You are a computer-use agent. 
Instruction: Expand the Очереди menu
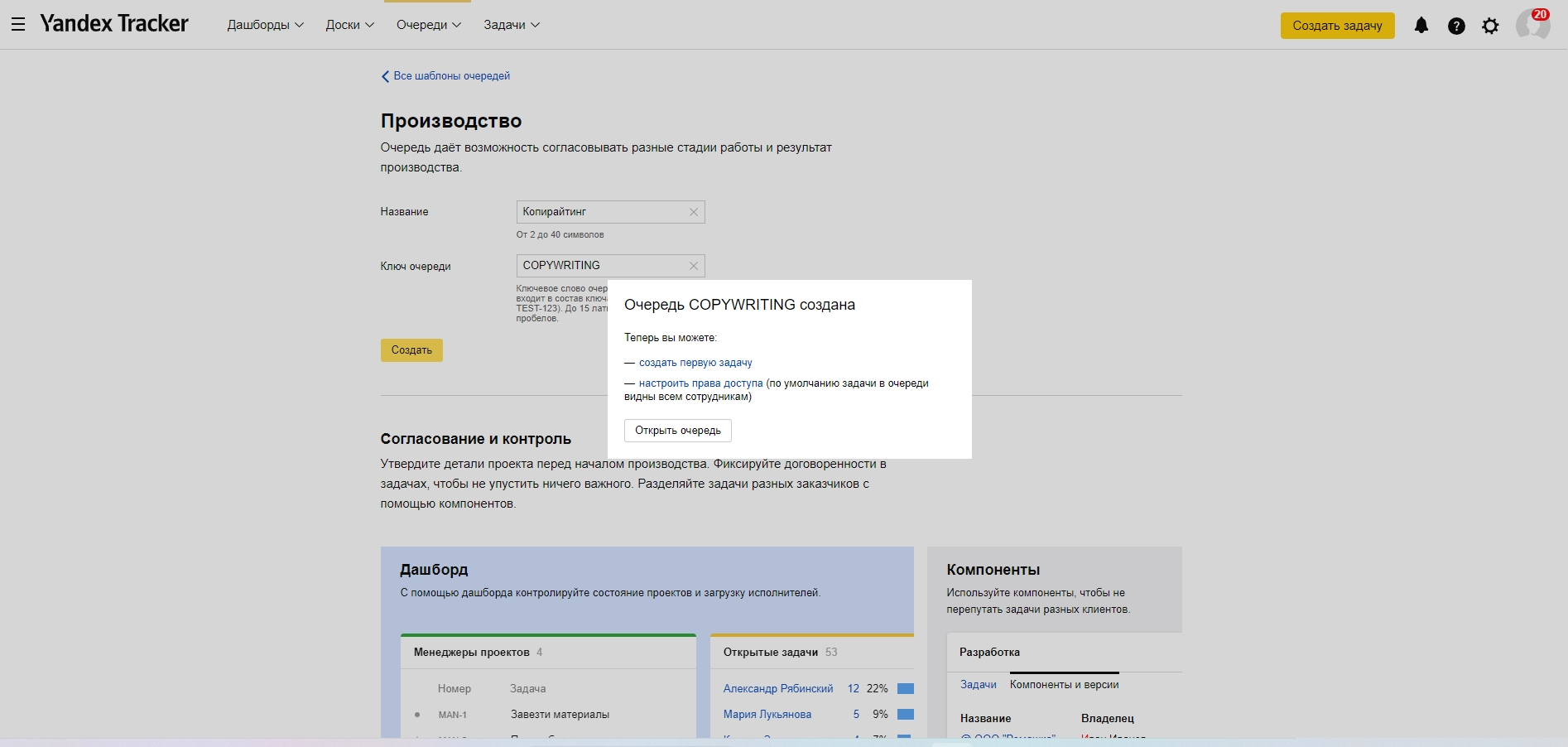pyautogui.click(x=428, y=25)
